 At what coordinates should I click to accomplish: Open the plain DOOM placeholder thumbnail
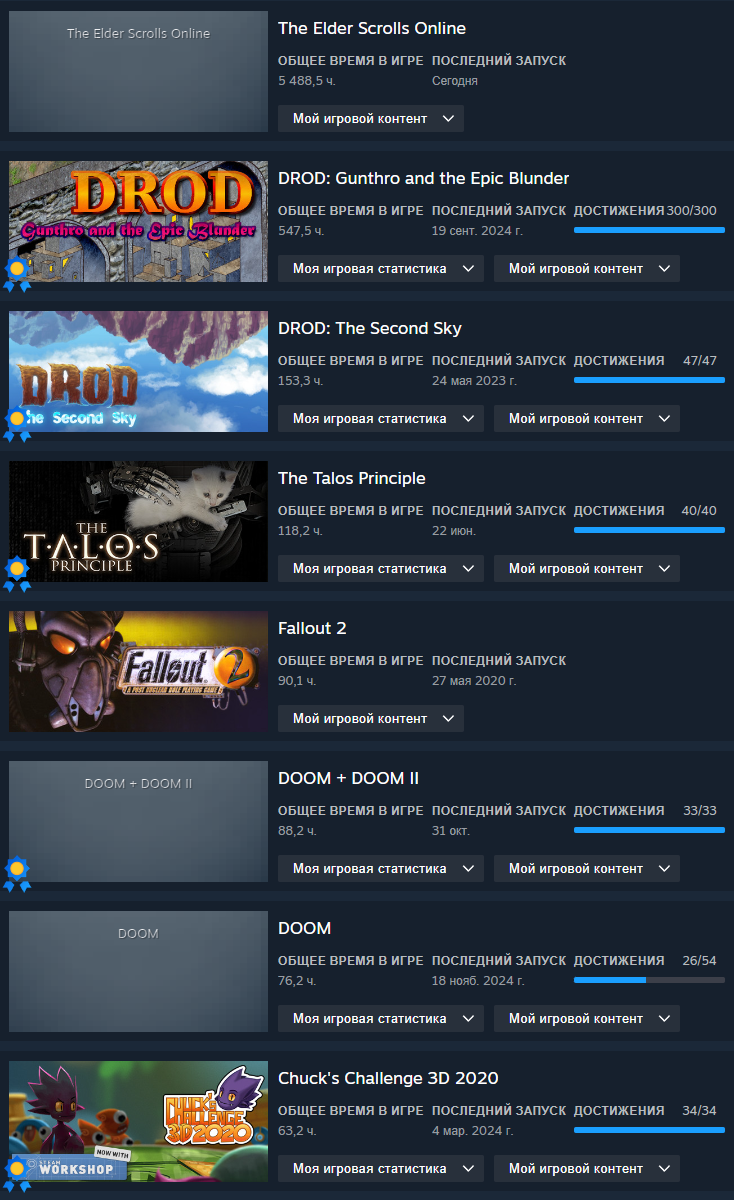pyautogui.click(x=138, y=971)
